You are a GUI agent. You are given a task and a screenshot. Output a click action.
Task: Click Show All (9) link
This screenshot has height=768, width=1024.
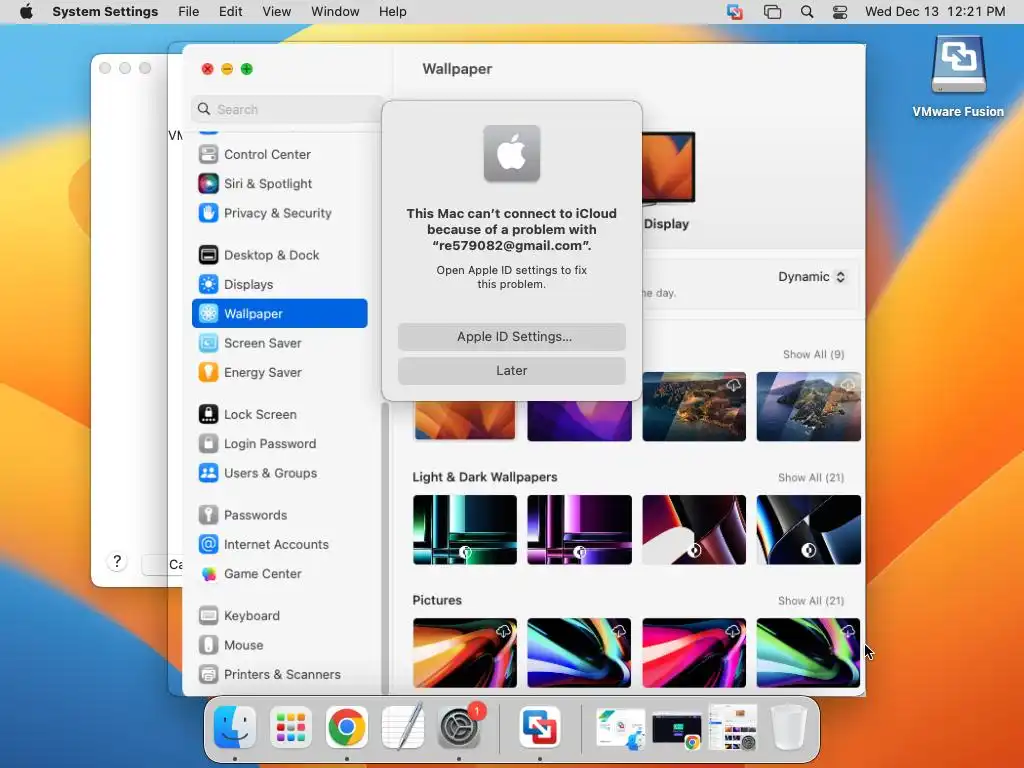coord(813,355)
